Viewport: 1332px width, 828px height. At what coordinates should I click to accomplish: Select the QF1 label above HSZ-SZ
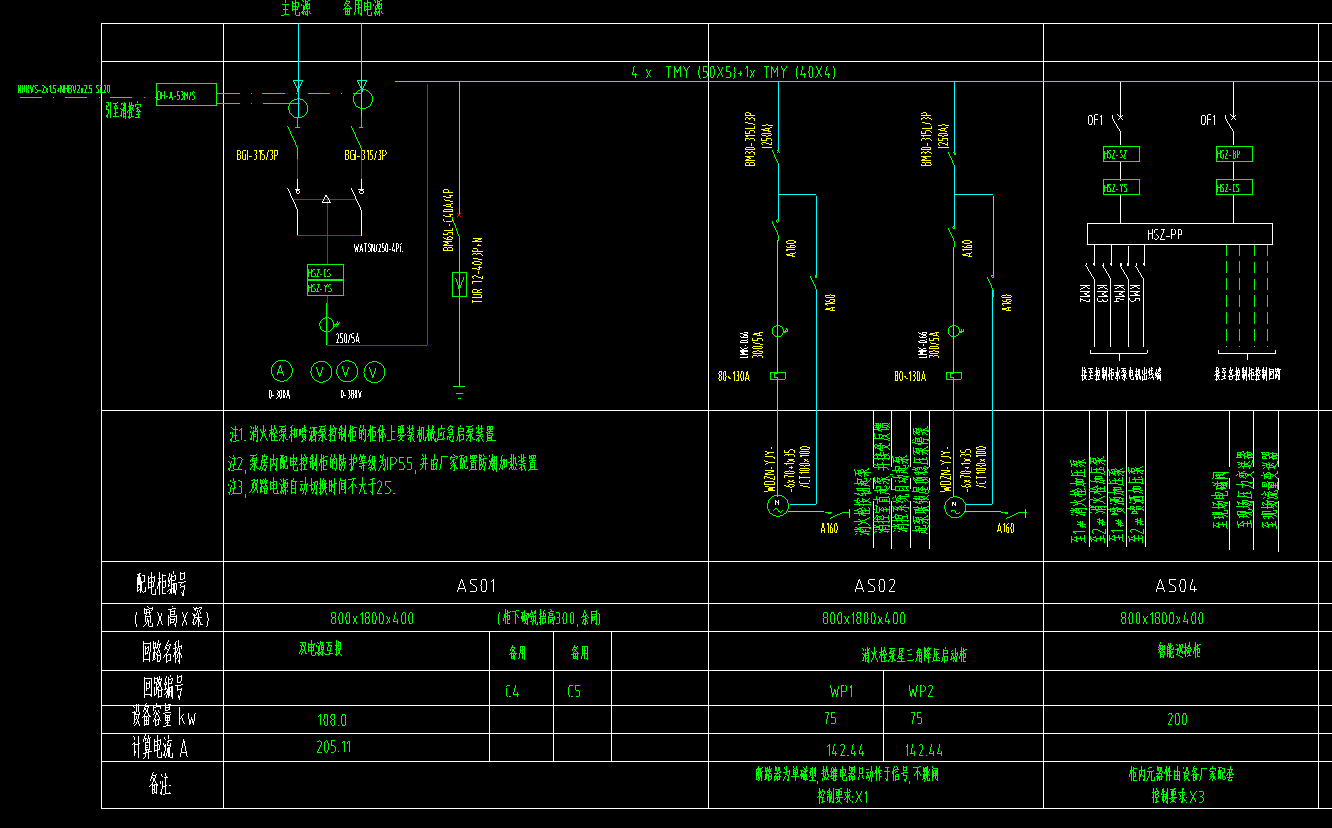pyautogui.click(x=1095, y=120)
